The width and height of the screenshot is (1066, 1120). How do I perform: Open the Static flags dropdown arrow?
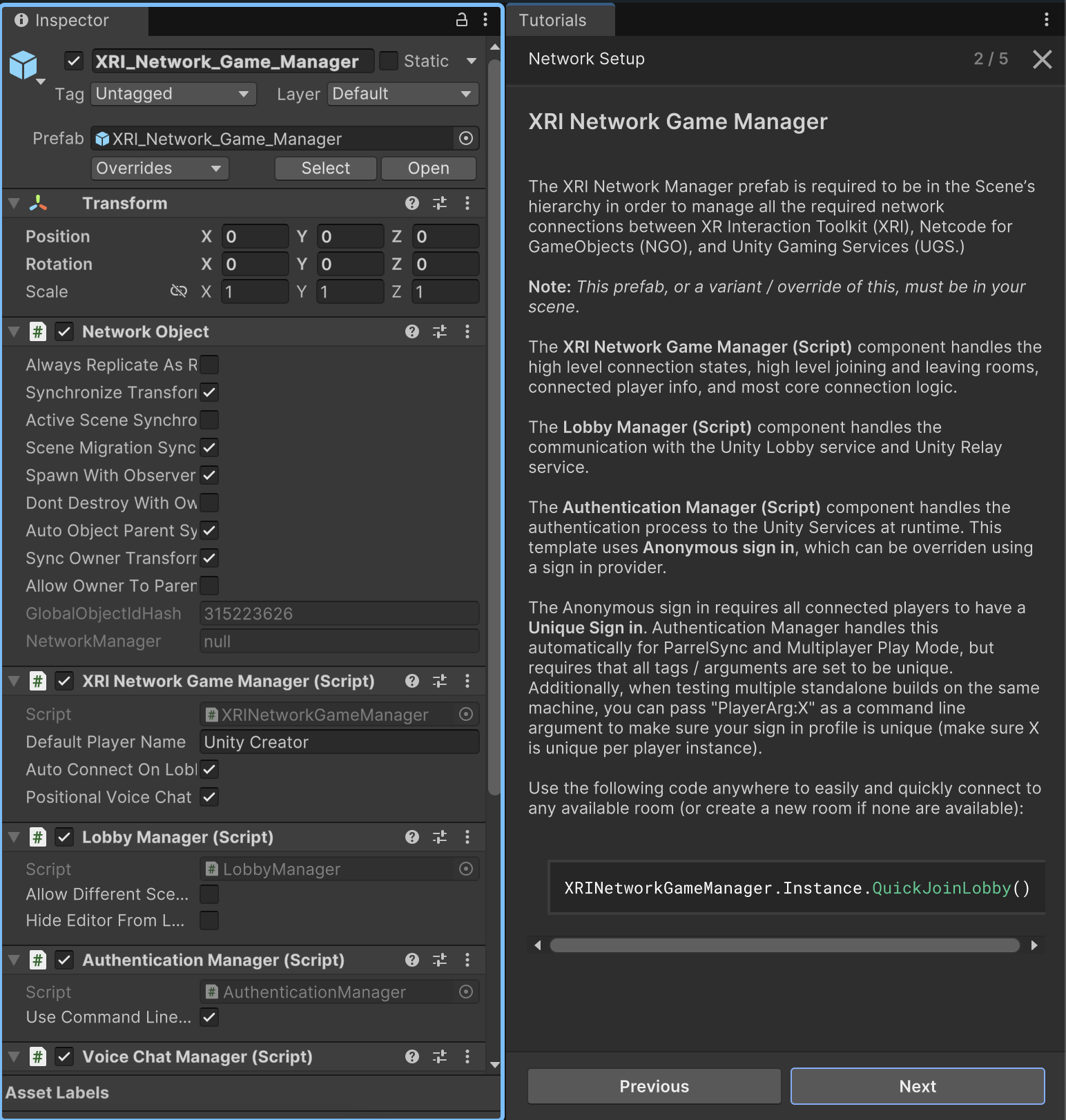point(472,61)
